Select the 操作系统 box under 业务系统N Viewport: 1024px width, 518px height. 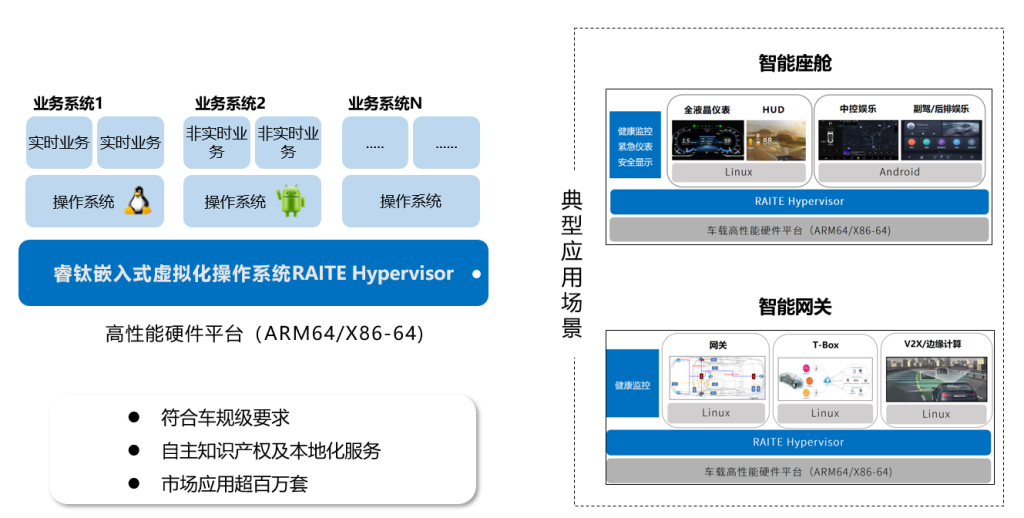(411, 201)
